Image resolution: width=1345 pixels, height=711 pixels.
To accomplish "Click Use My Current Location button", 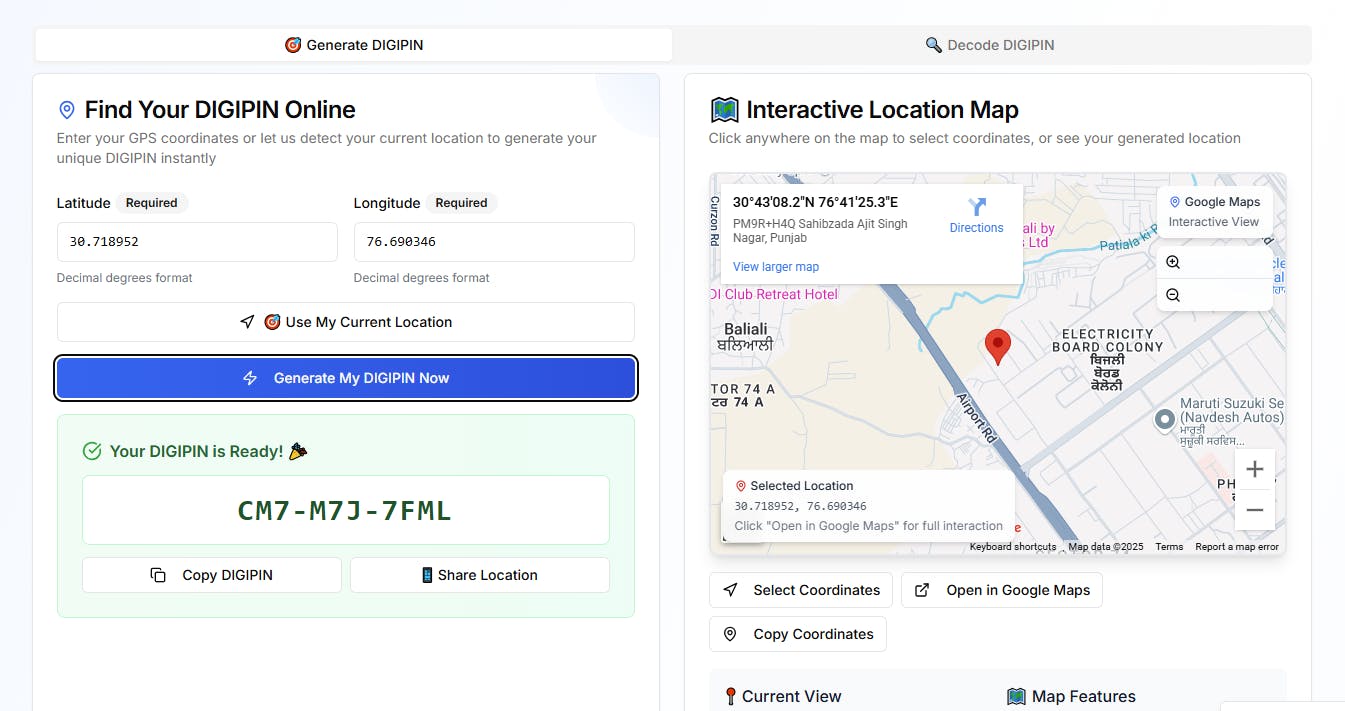I will point(346,322).
